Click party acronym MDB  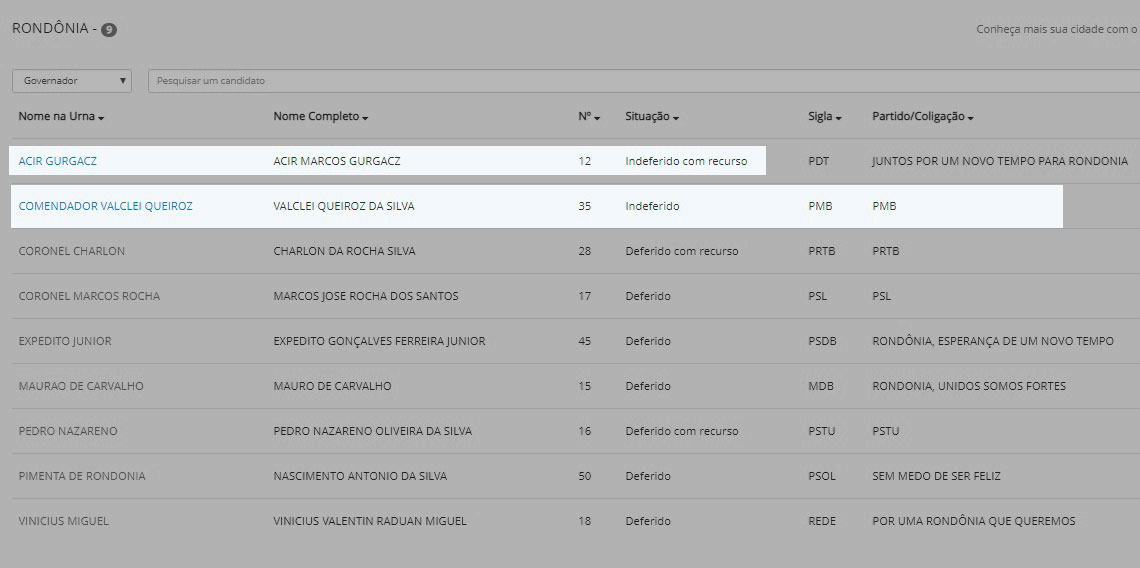(821, 386)
